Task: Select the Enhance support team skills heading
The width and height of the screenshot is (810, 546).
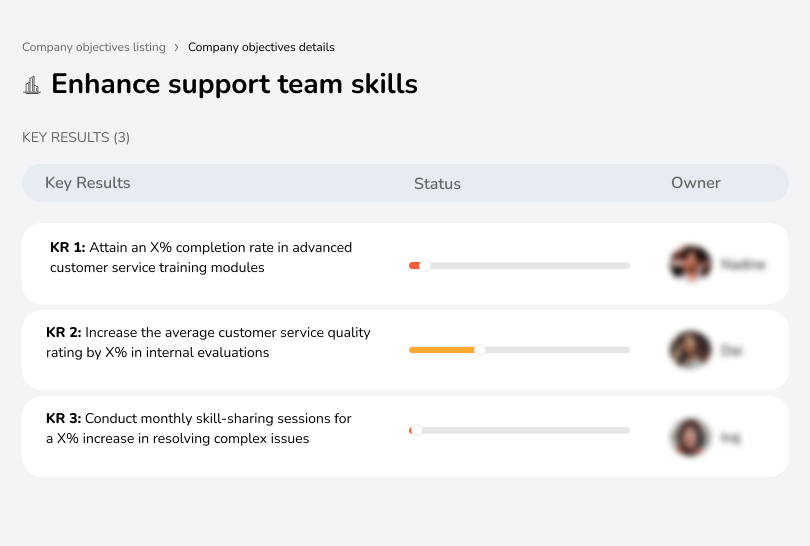Action: point(235,84)
